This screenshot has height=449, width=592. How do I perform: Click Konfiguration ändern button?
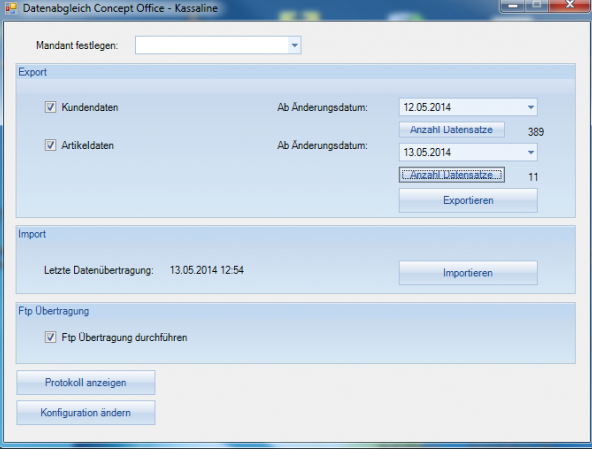click(86, 412)
